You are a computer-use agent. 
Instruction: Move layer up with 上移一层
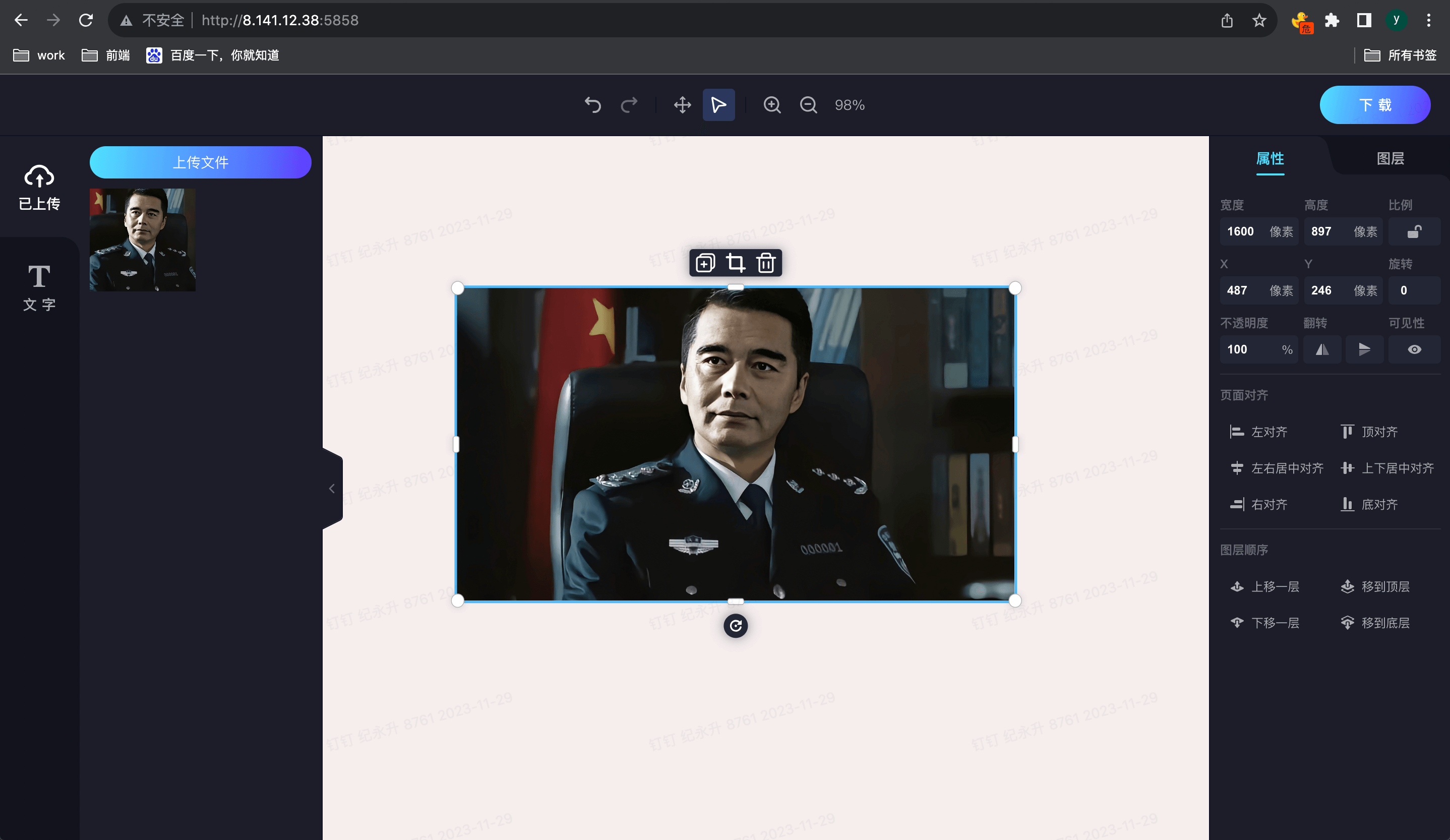pos(1264,586)
